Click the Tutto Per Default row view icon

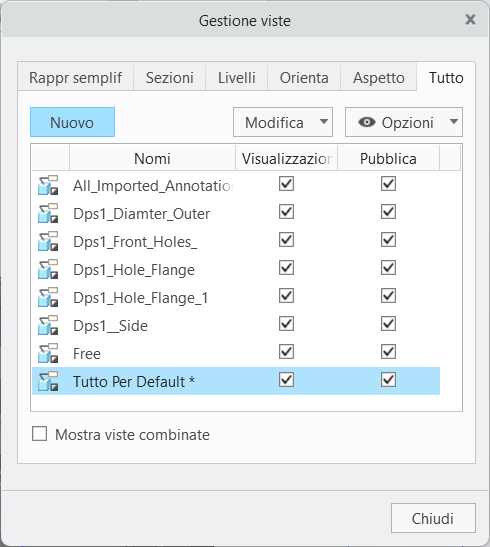pos(48,381)
